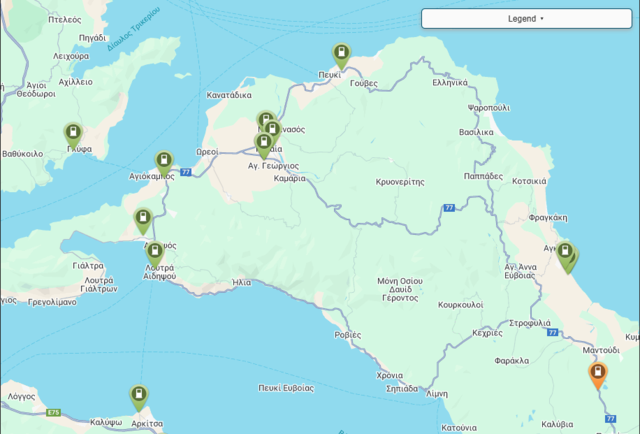The width and height of the screenshot is (640, 434).
Task: Click the Κουρκουλοί place label
Action: tap(460, 305)
